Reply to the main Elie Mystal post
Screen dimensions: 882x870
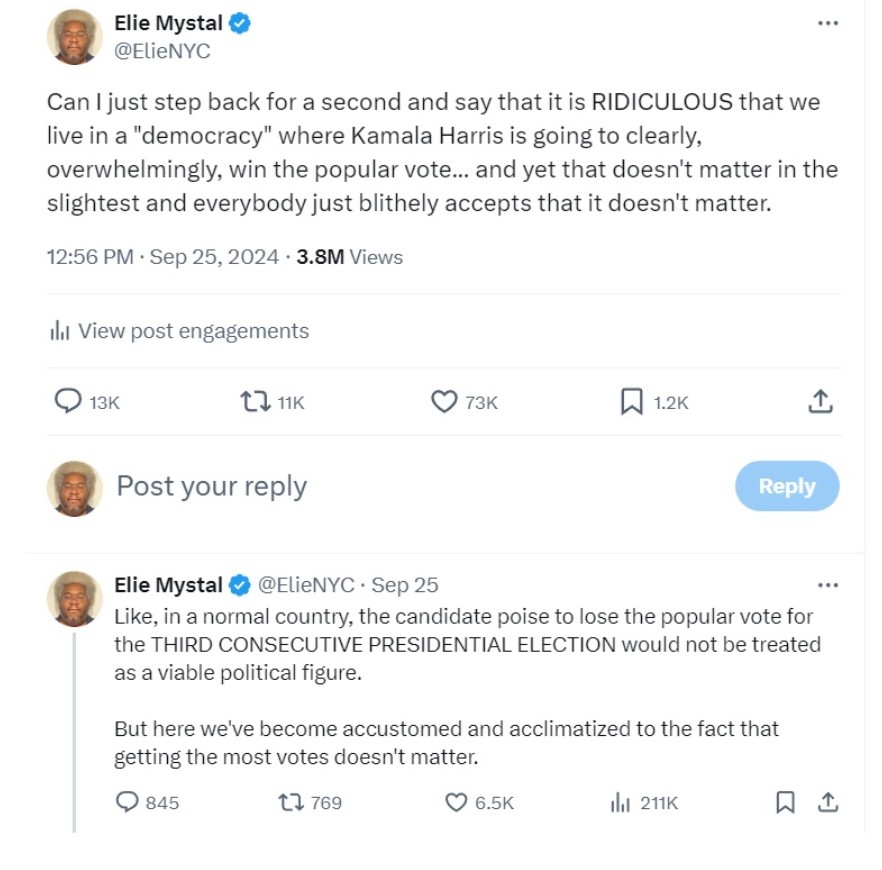coord(68,402)
